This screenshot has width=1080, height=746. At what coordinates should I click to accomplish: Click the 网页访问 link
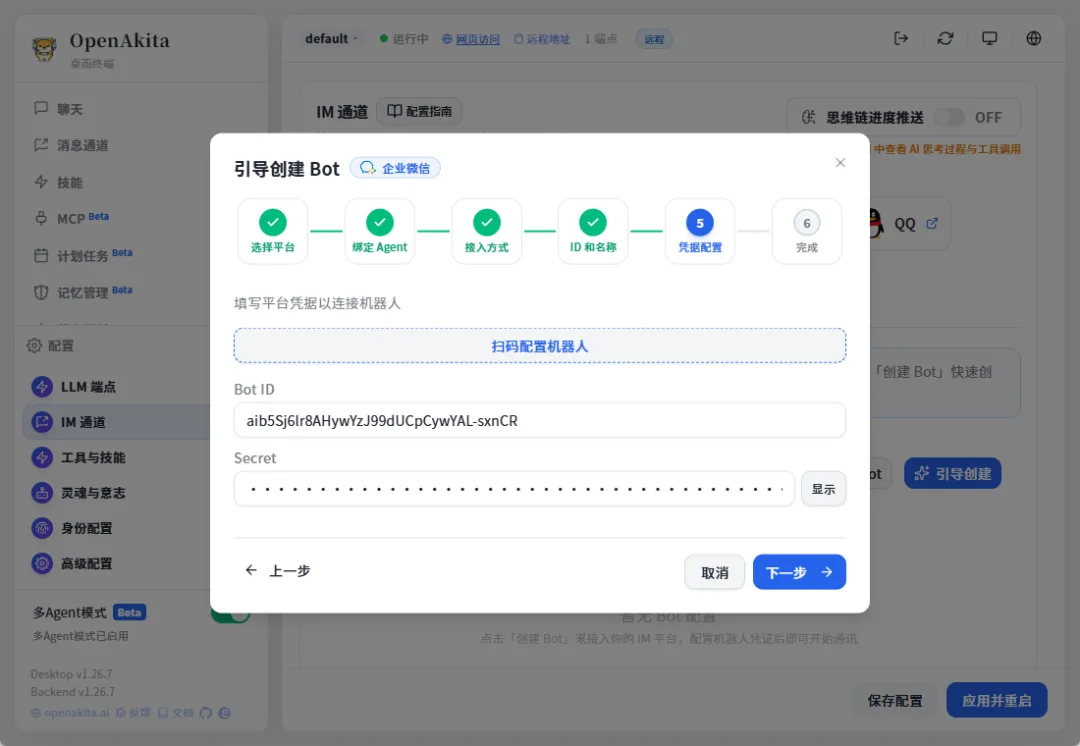pos(471,39)
